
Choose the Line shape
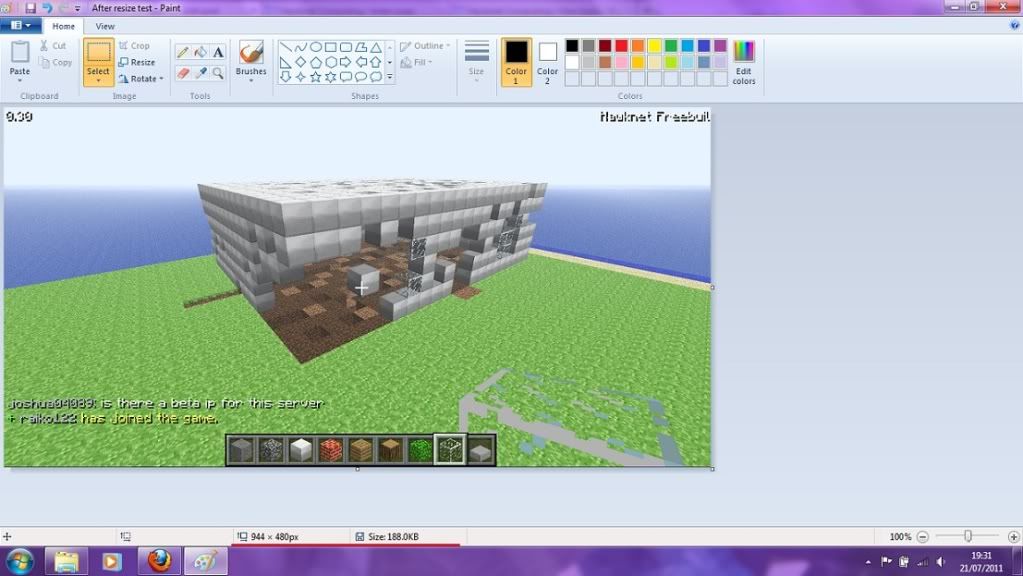(x=286, y=47)
